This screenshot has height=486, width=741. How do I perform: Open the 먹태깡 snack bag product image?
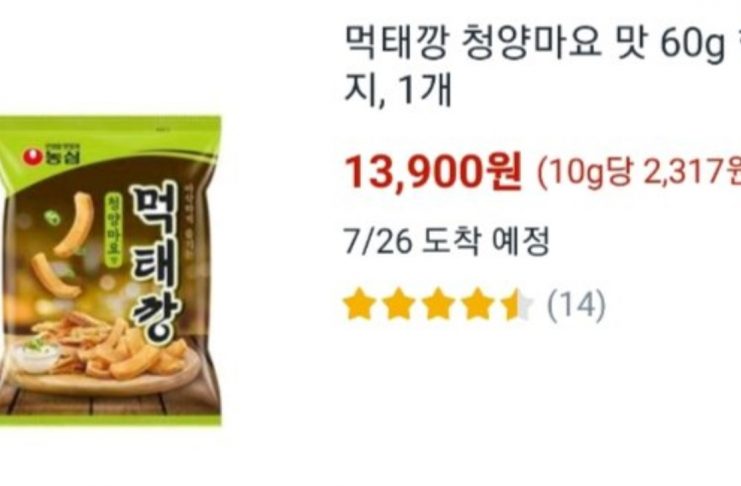[x=111, y=270]
